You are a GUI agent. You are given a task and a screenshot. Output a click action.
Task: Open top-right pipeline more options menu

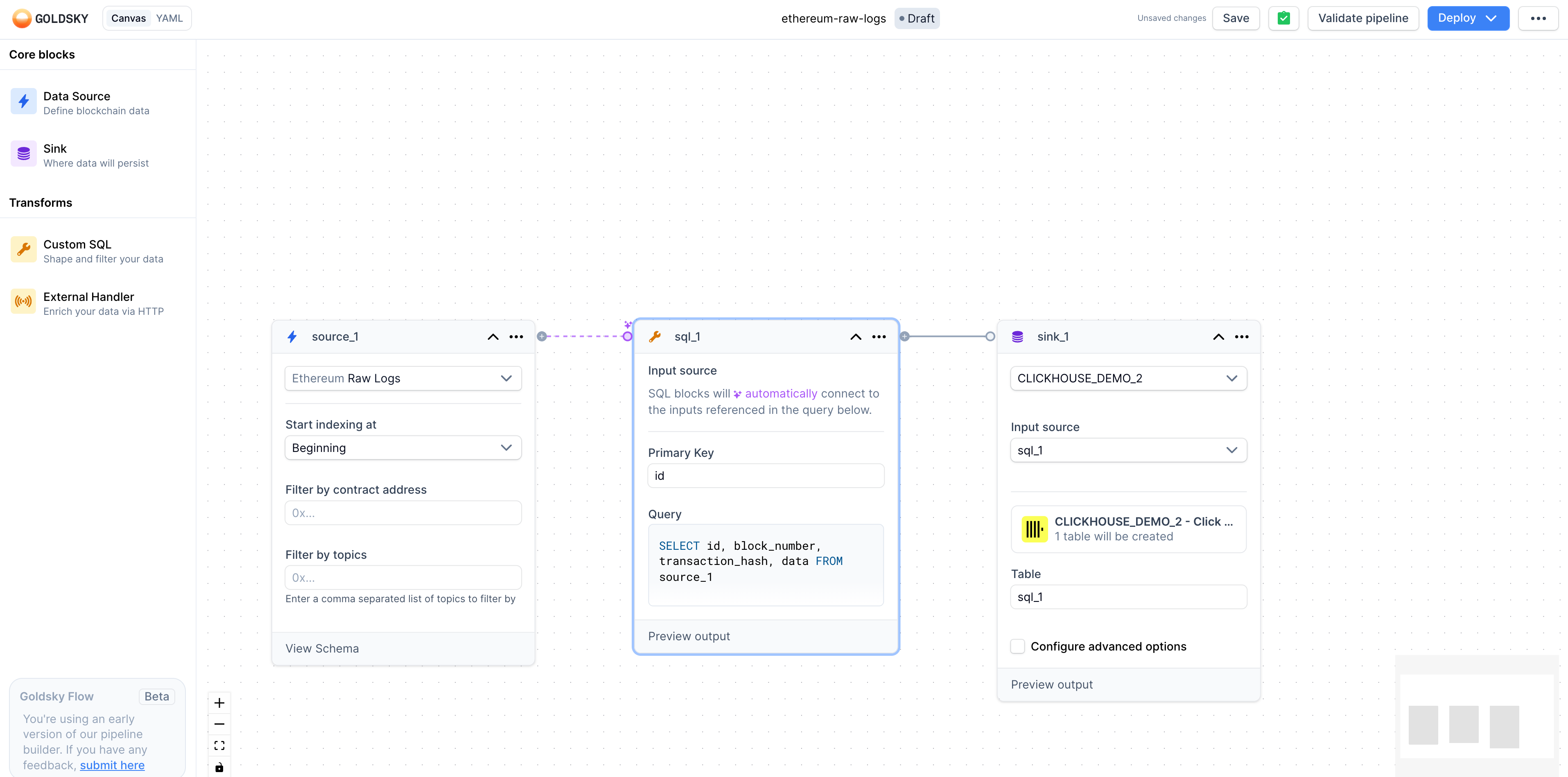1538,18
